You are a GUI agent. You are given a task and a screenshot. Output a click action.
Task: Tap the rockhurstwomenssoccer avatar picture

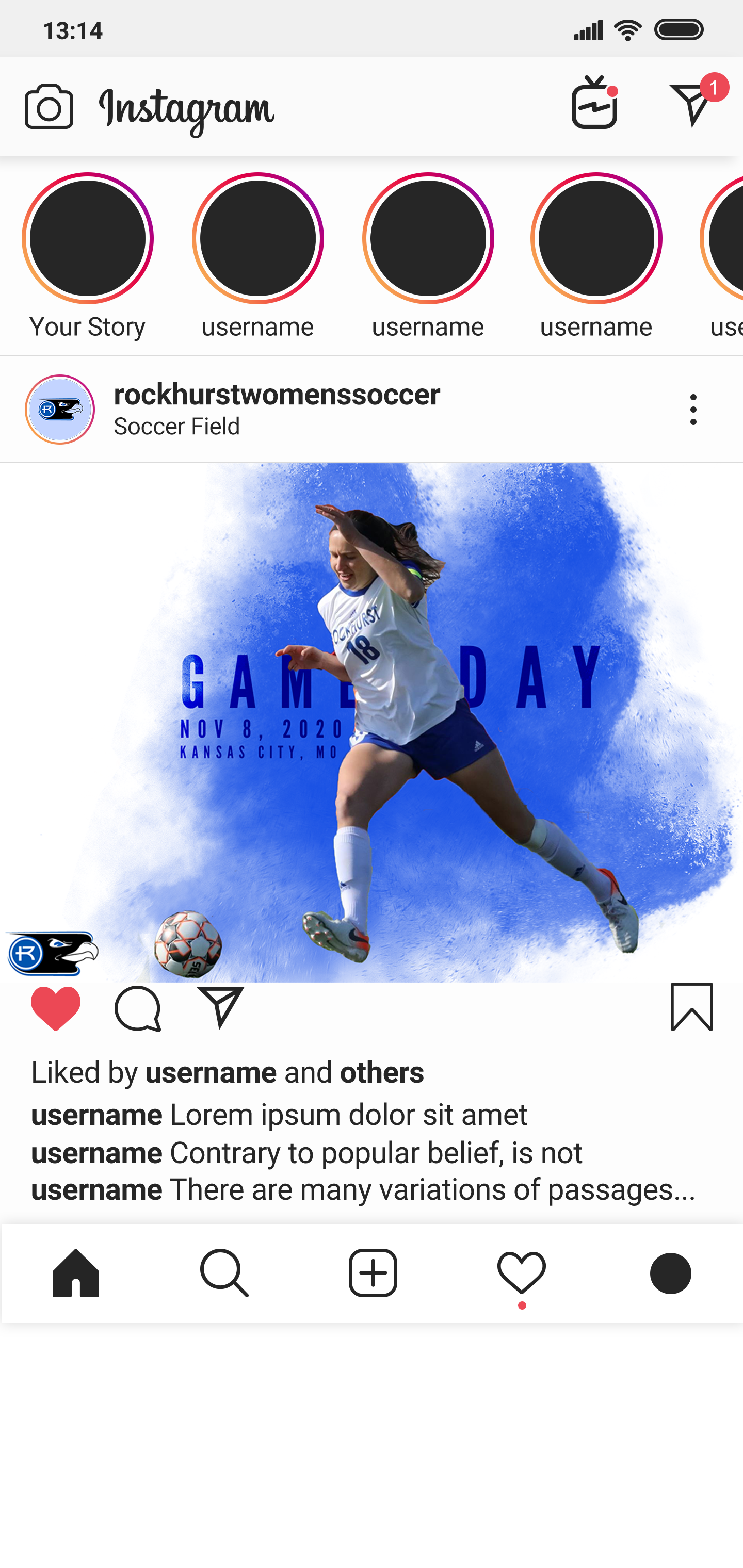[60, 410]
